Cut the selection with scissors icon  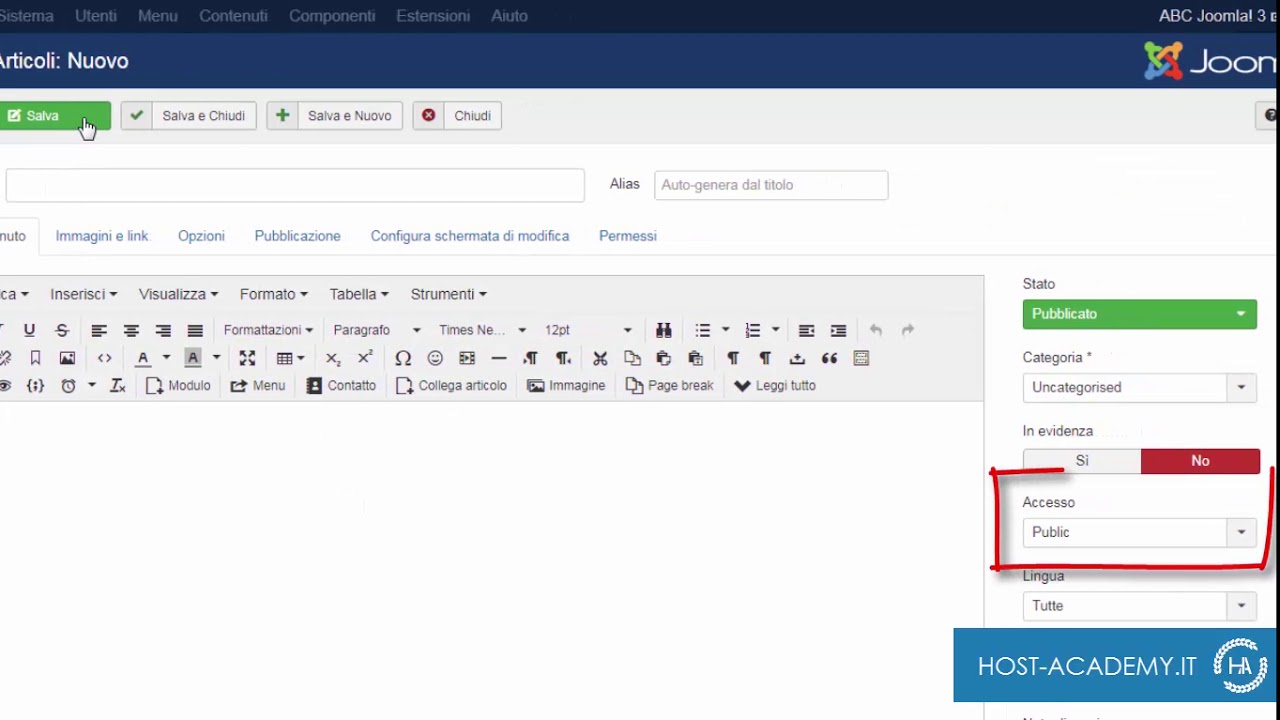(600, 358)
